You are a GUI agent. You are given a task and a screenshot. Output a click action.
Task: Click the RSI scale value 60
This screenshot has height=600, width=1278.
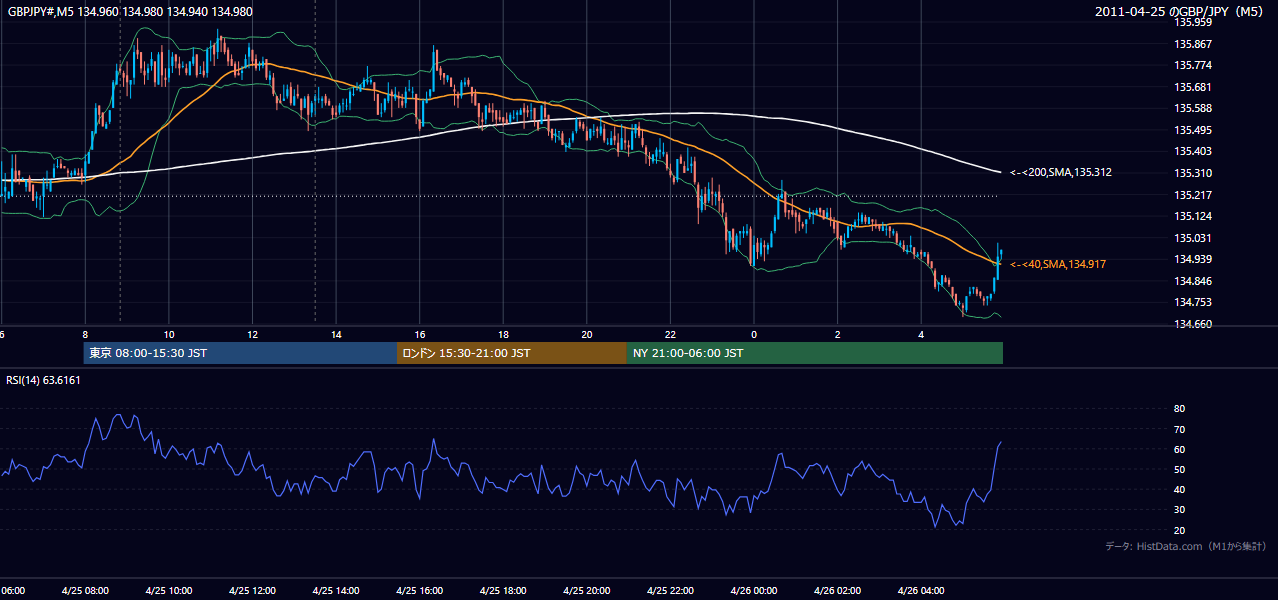(x=1180, y=449)
